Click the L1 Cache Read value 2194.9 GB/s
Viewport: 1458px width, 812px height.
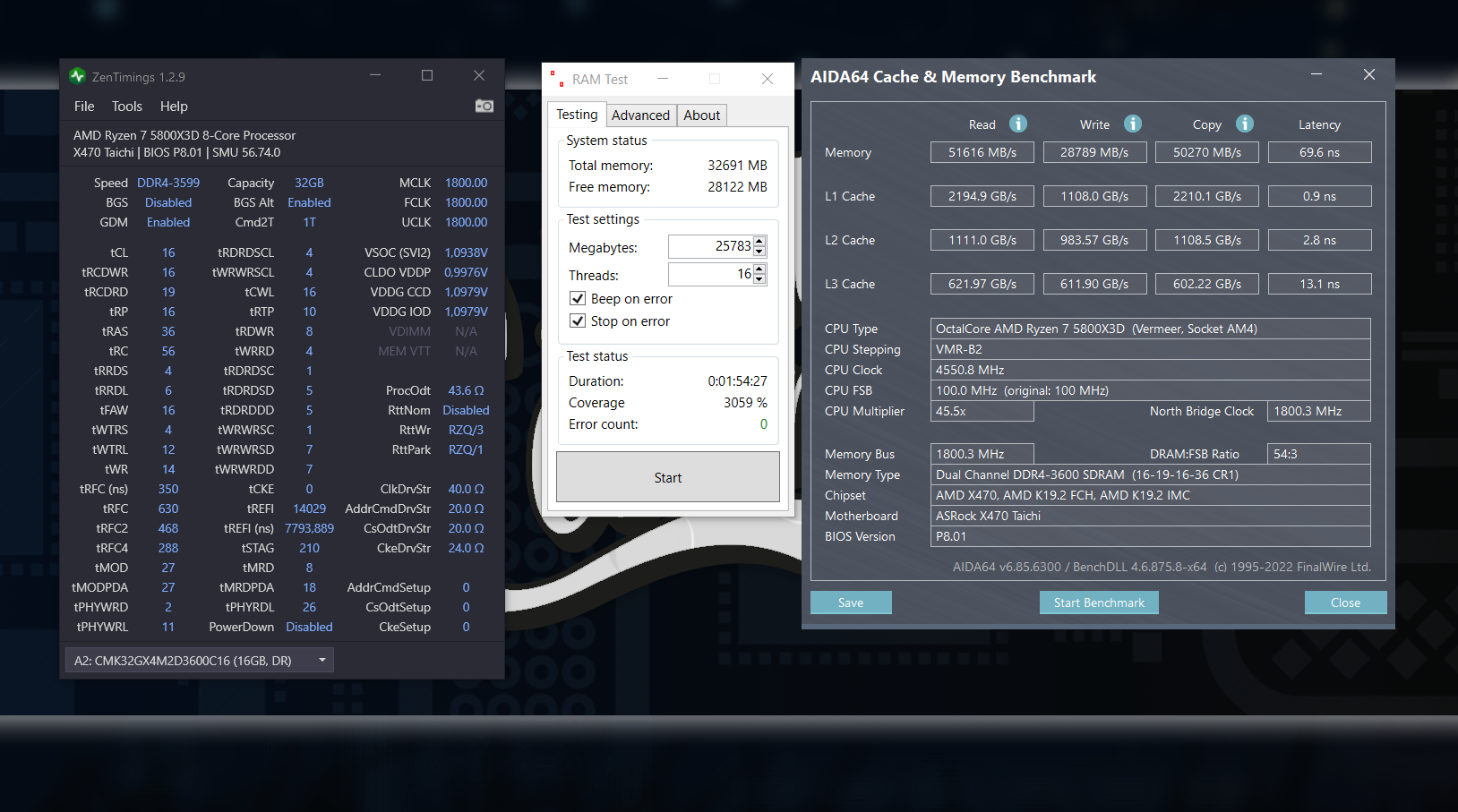point(982,196)
